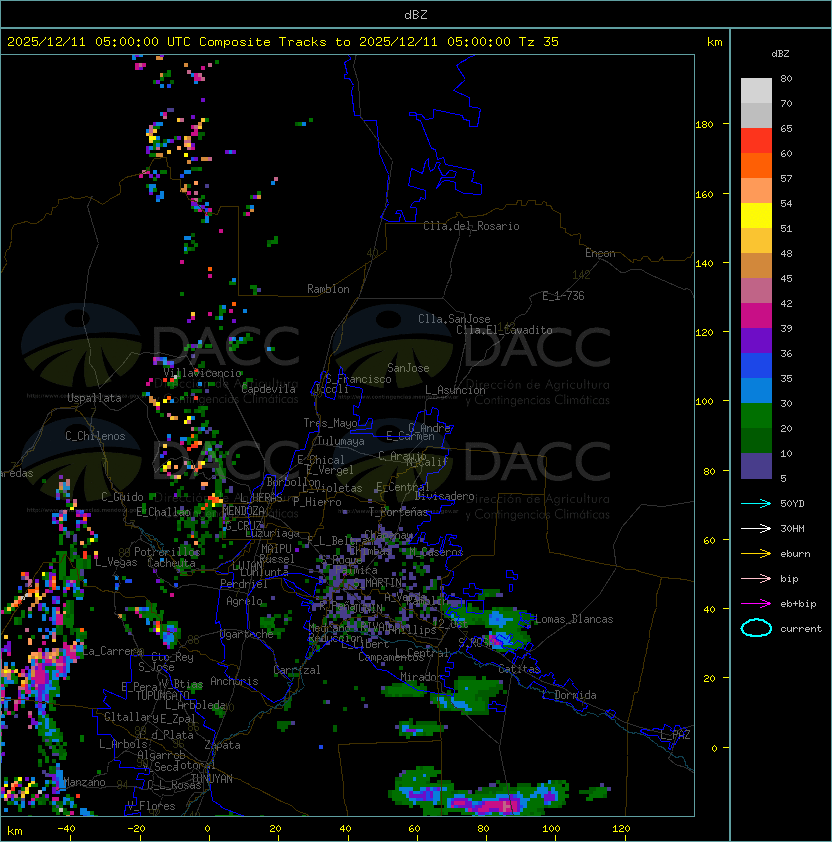Click the cyan 'current' ellipse symbol in legend
The image size is (832, 842).
(756, 628)
